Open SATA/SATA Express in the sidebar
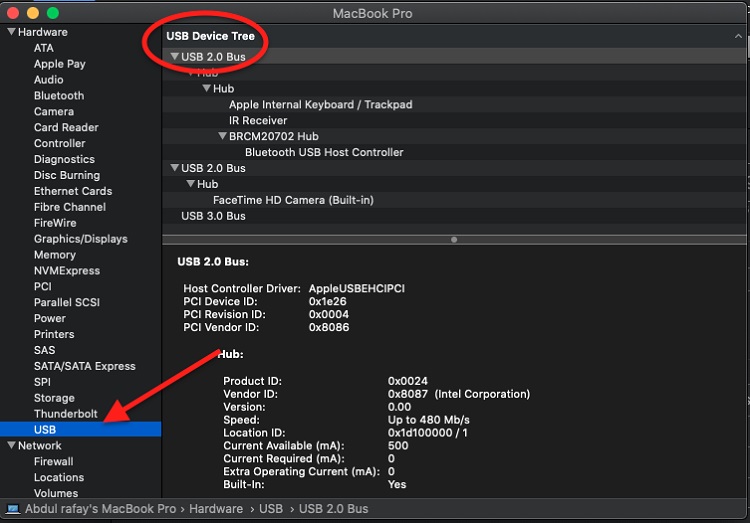The width and height of the screenshot is (750, 523). (85, 366)
